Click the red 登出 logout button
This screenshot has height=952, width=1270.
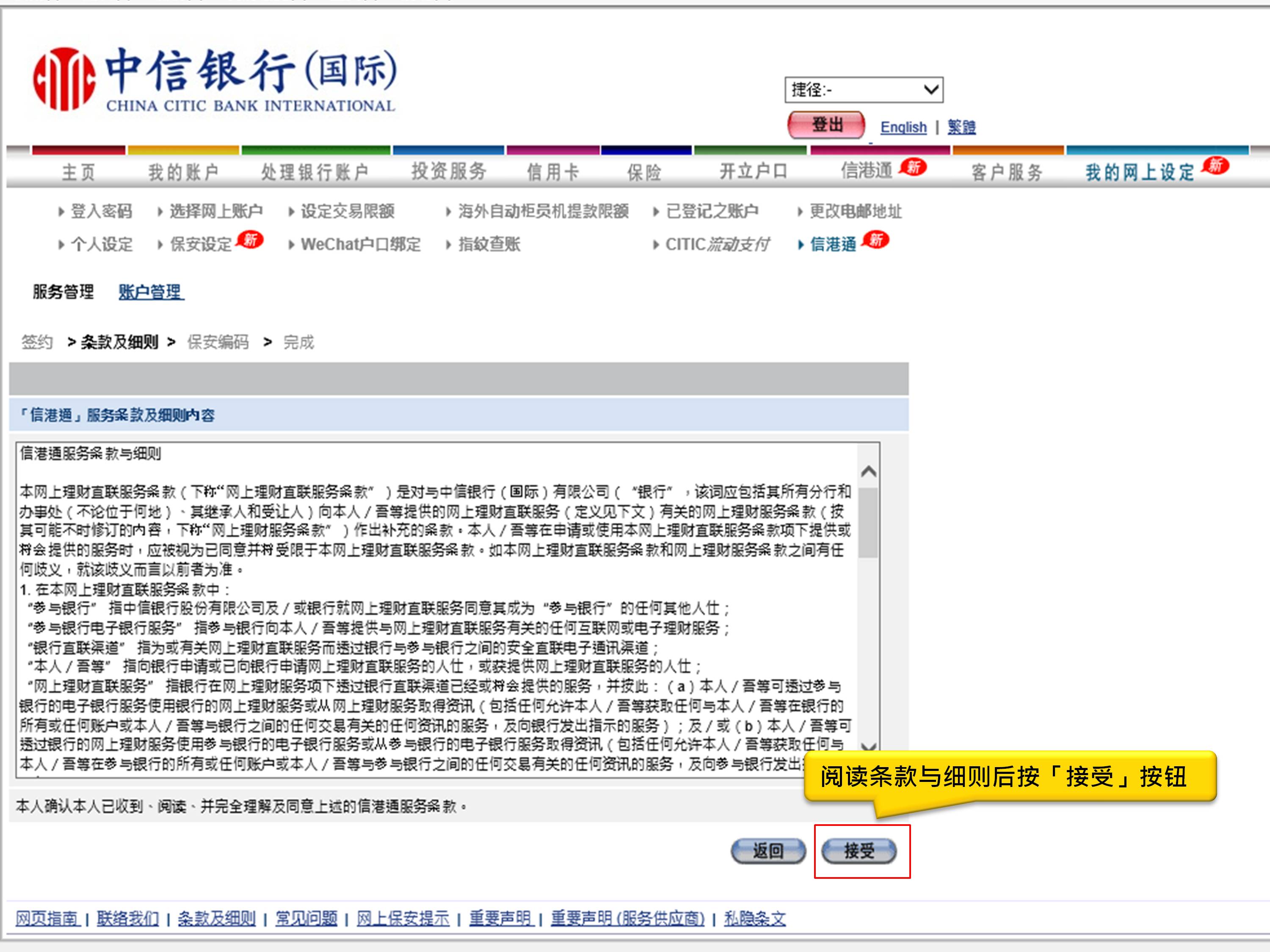click(826, 125)
